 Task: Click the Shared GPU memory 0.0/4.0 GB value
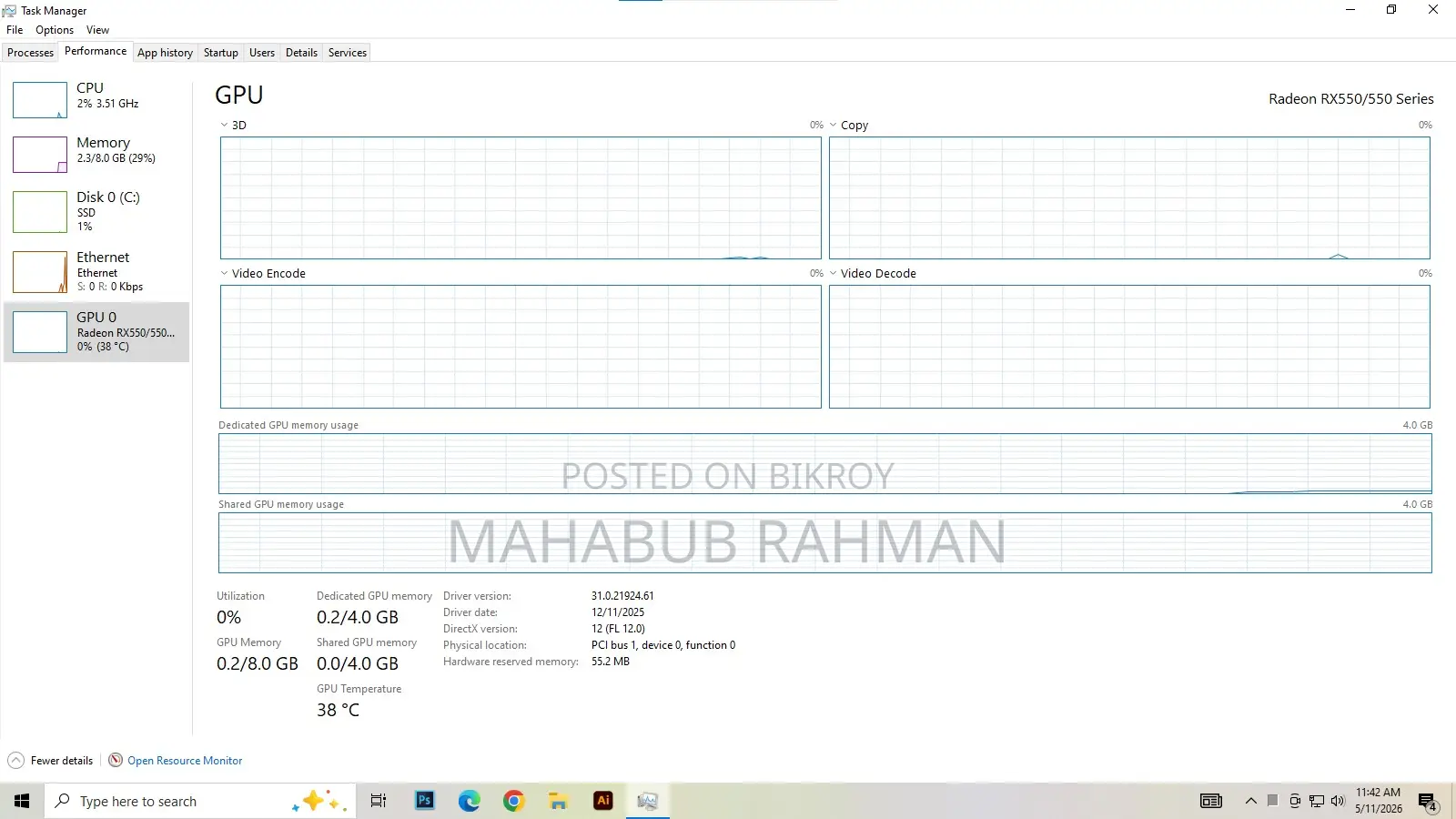pyautogui.click(x=358, y=663)
